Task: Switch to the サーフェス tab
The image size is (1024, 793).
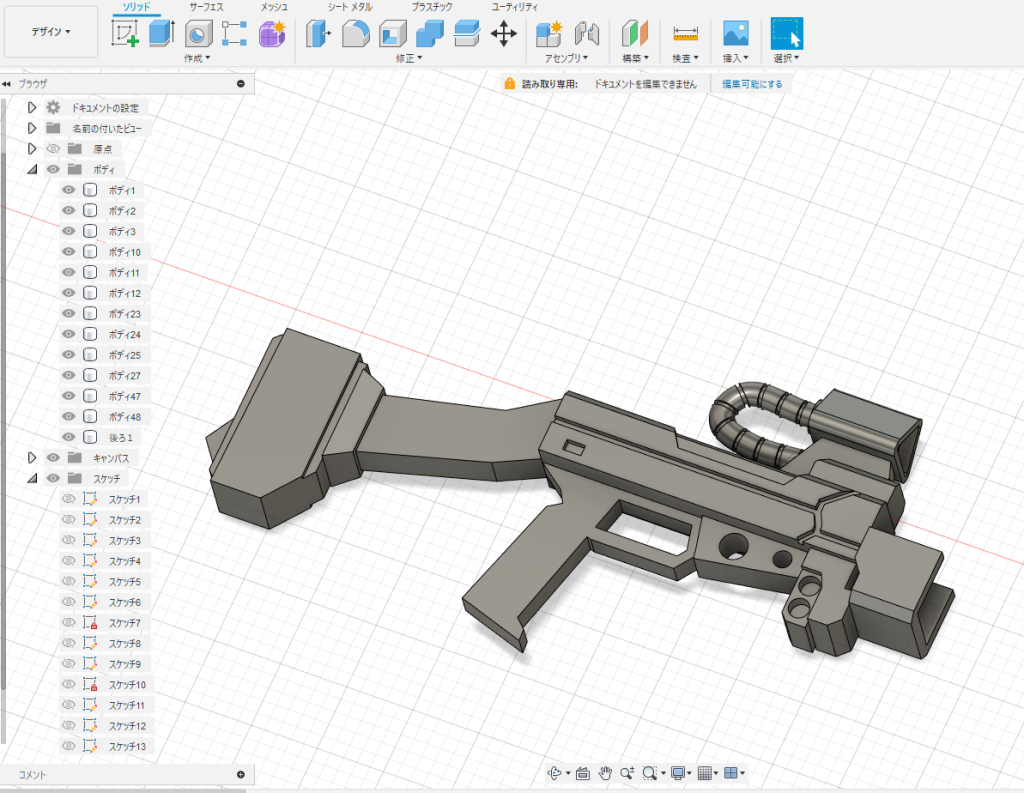Action: click(207, 7)
